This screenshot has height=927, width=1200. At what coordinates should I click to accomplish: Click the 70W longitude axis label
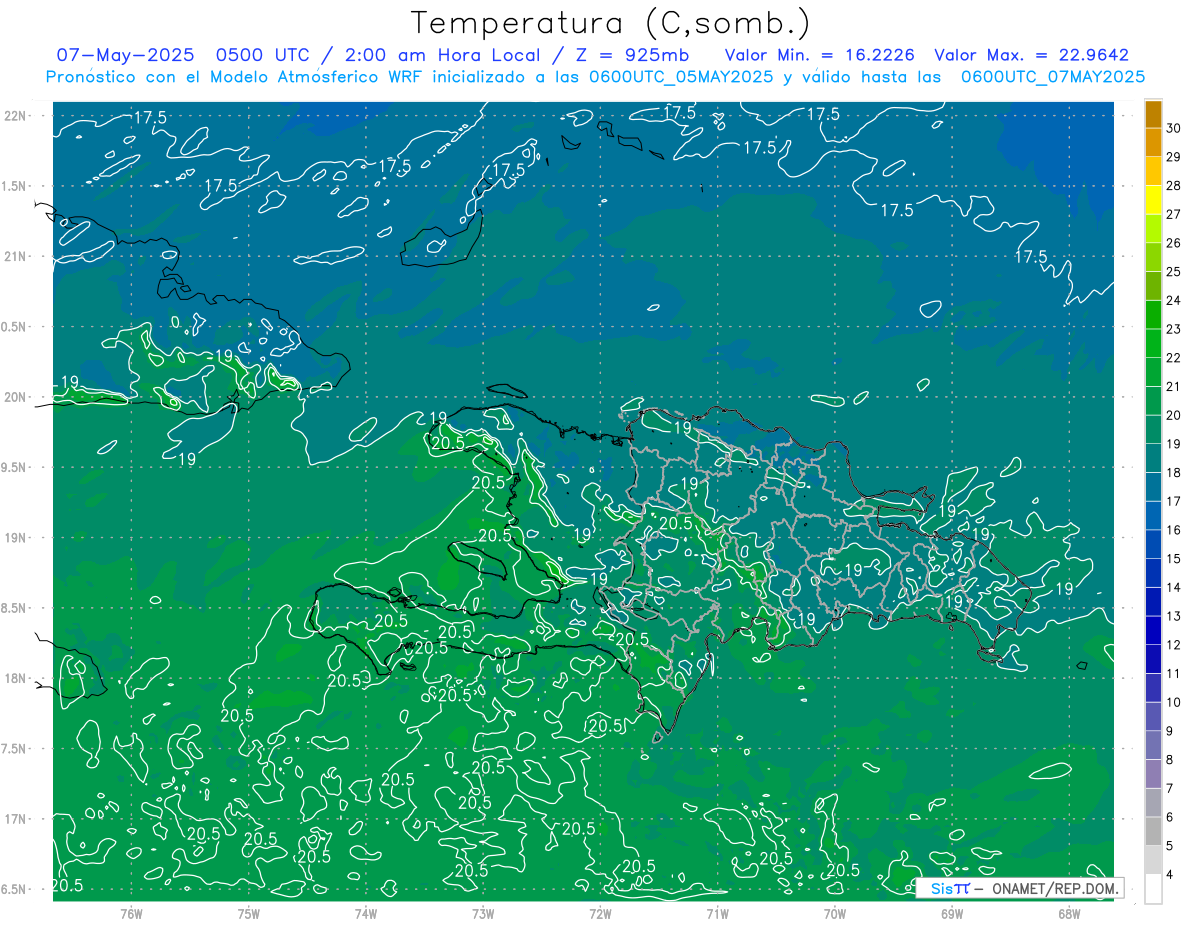click(834, 913)
